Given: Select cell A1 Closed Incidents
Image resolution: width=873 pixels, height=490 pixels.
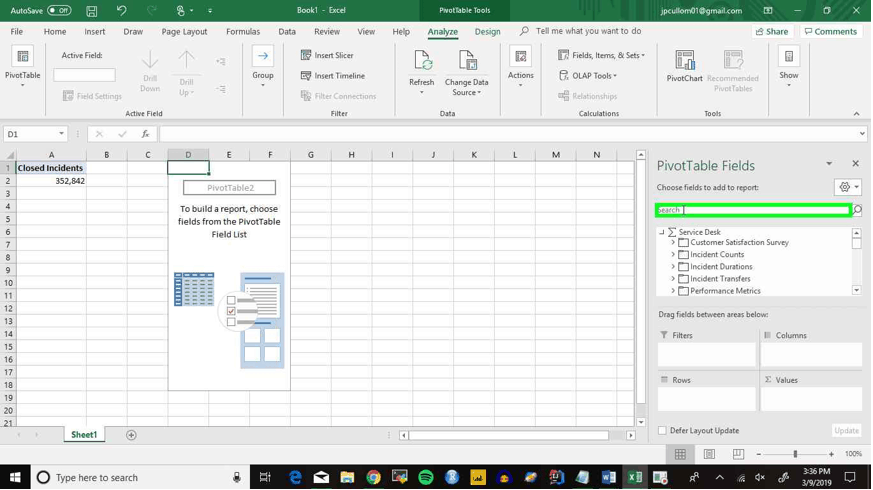Looking at the screenshot, I should click(51, 168).
